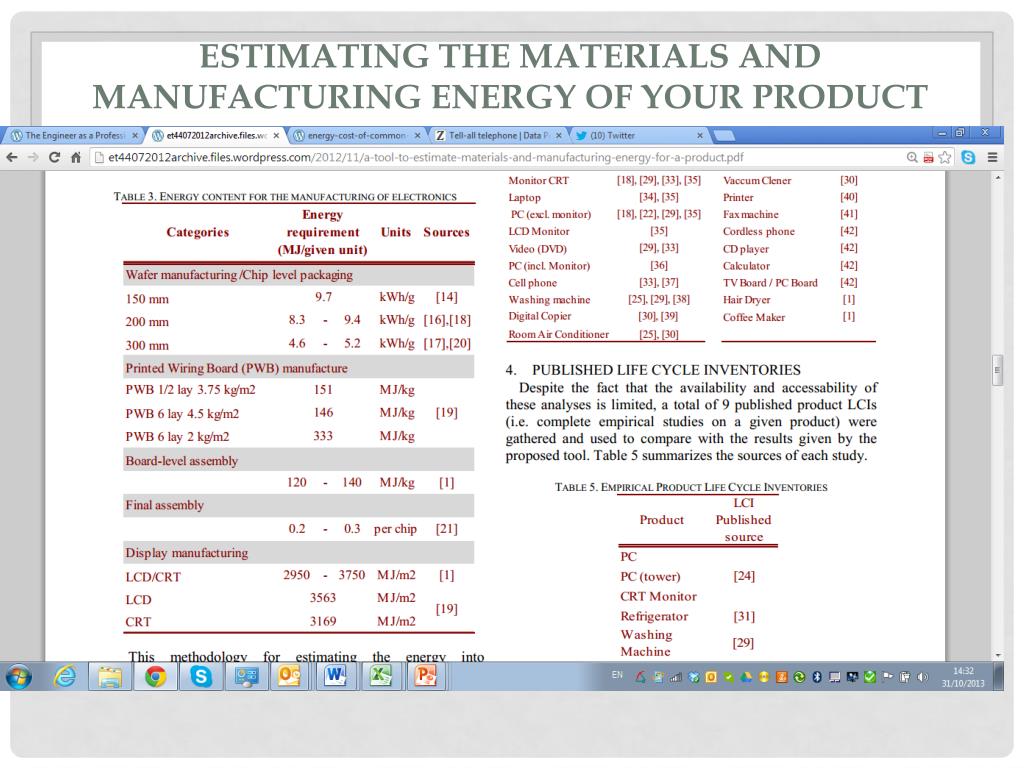Click the '150 mm' table row label
The width and height of the screenshot is (1024, 768).
coord(147,299)
